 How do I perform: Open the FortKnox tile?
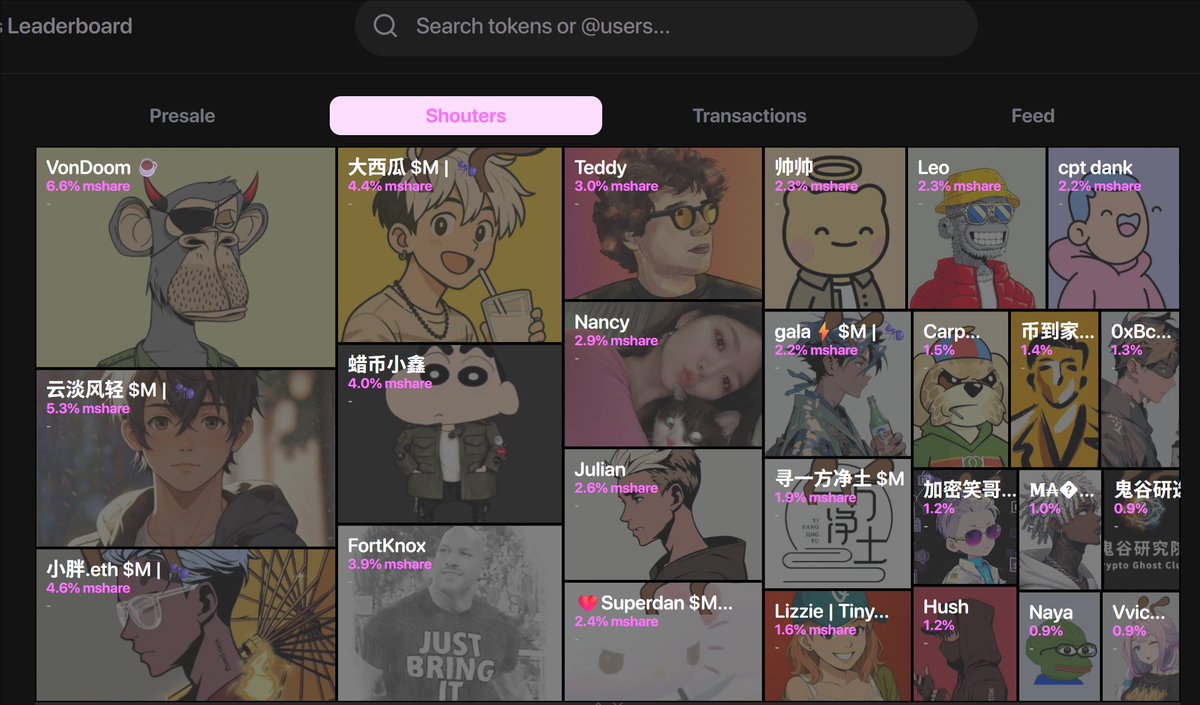[450, 613]
